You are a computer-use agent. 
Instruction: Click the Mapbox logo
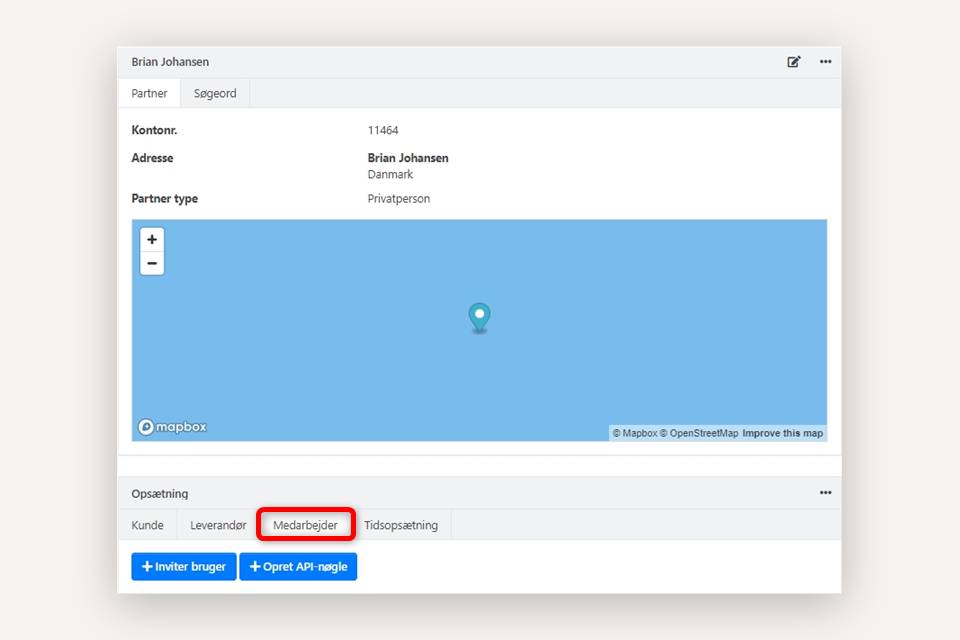coord(173,427)
